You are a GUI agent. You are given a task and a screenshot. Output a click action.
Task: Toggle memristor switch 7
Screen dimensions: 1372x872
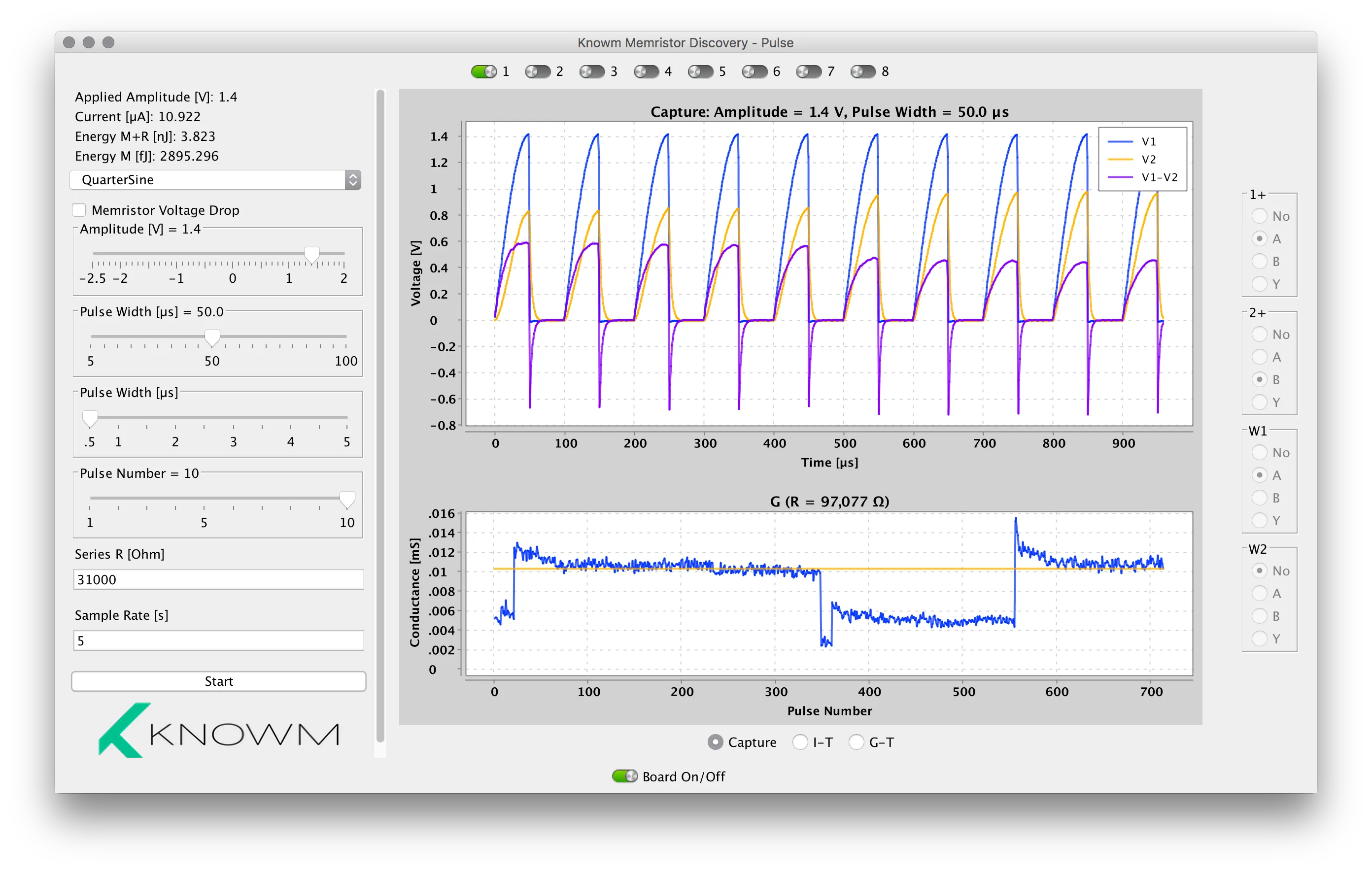[809, 72]
